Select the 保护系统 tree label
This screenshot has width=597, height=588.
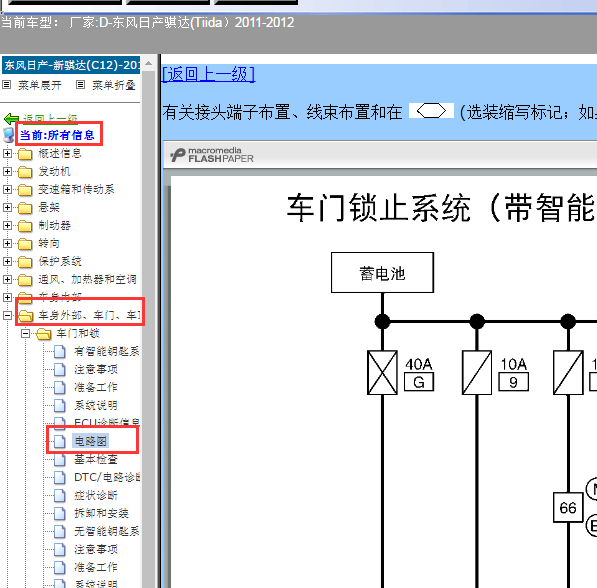pos(60,261)
